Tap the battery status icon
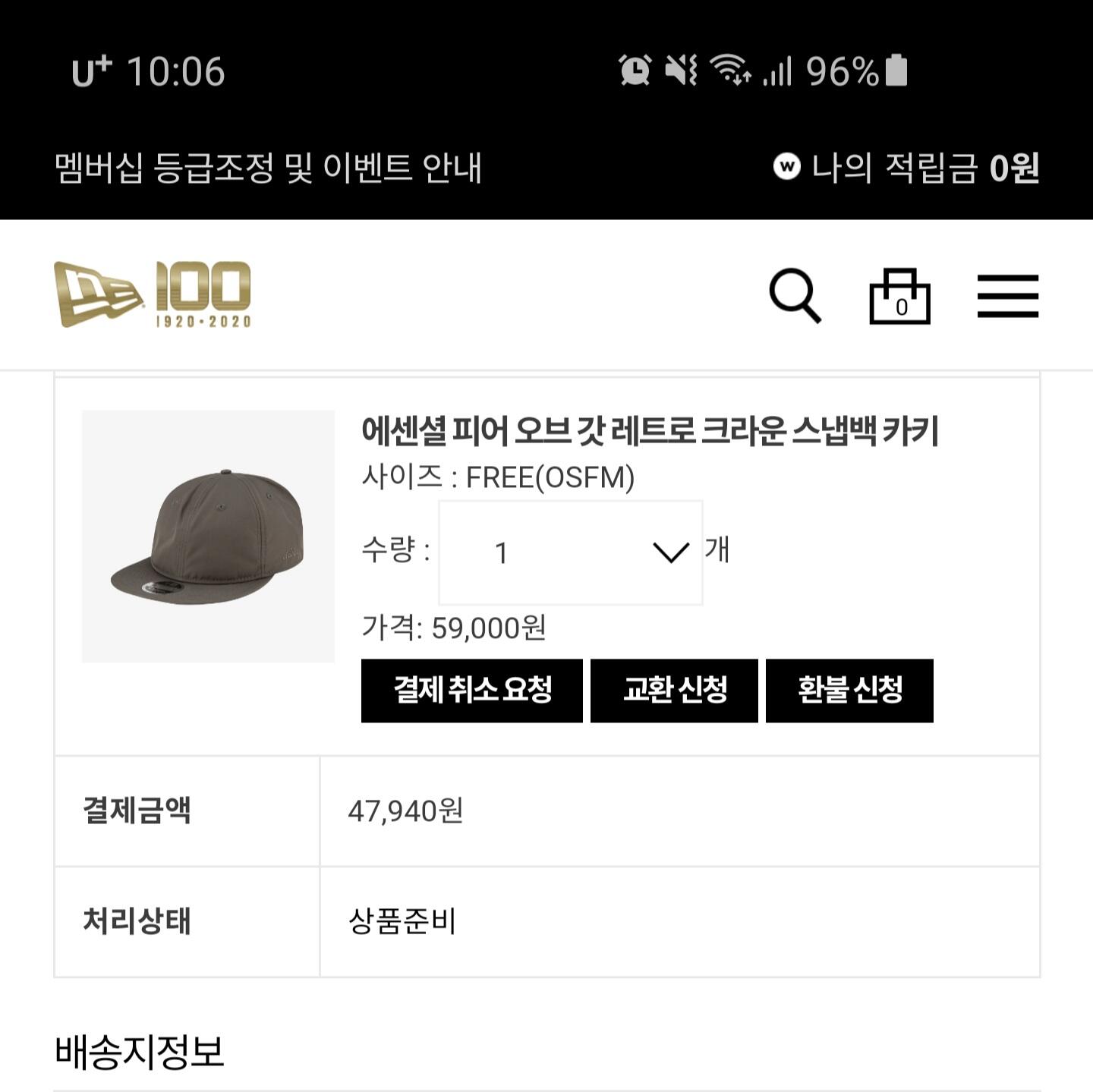This screenshot has width=1093, height=1092. tap(896, 71)
